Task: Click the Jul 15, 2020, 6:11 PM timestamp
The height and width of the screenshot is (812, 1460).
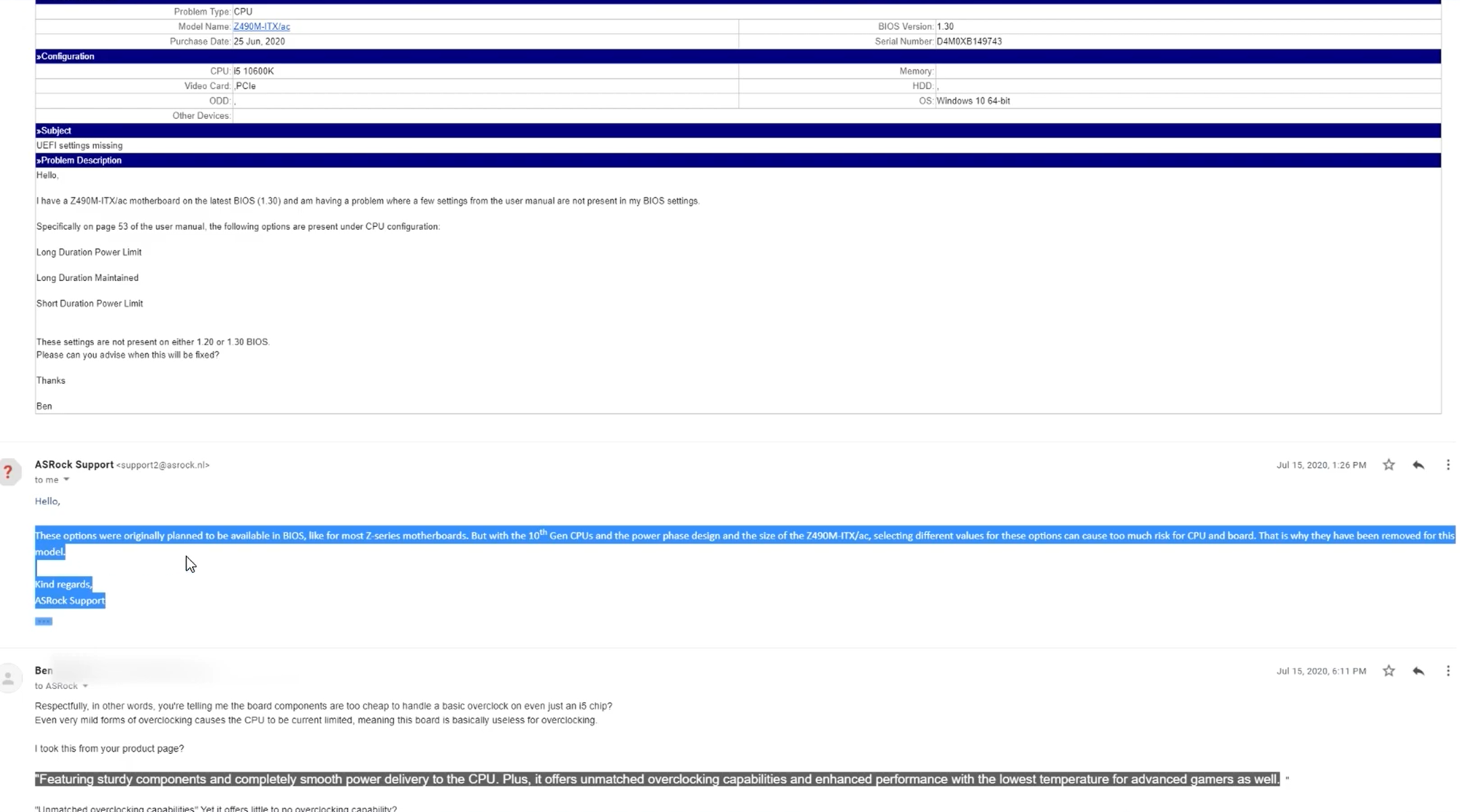Action: point(1321,671)
